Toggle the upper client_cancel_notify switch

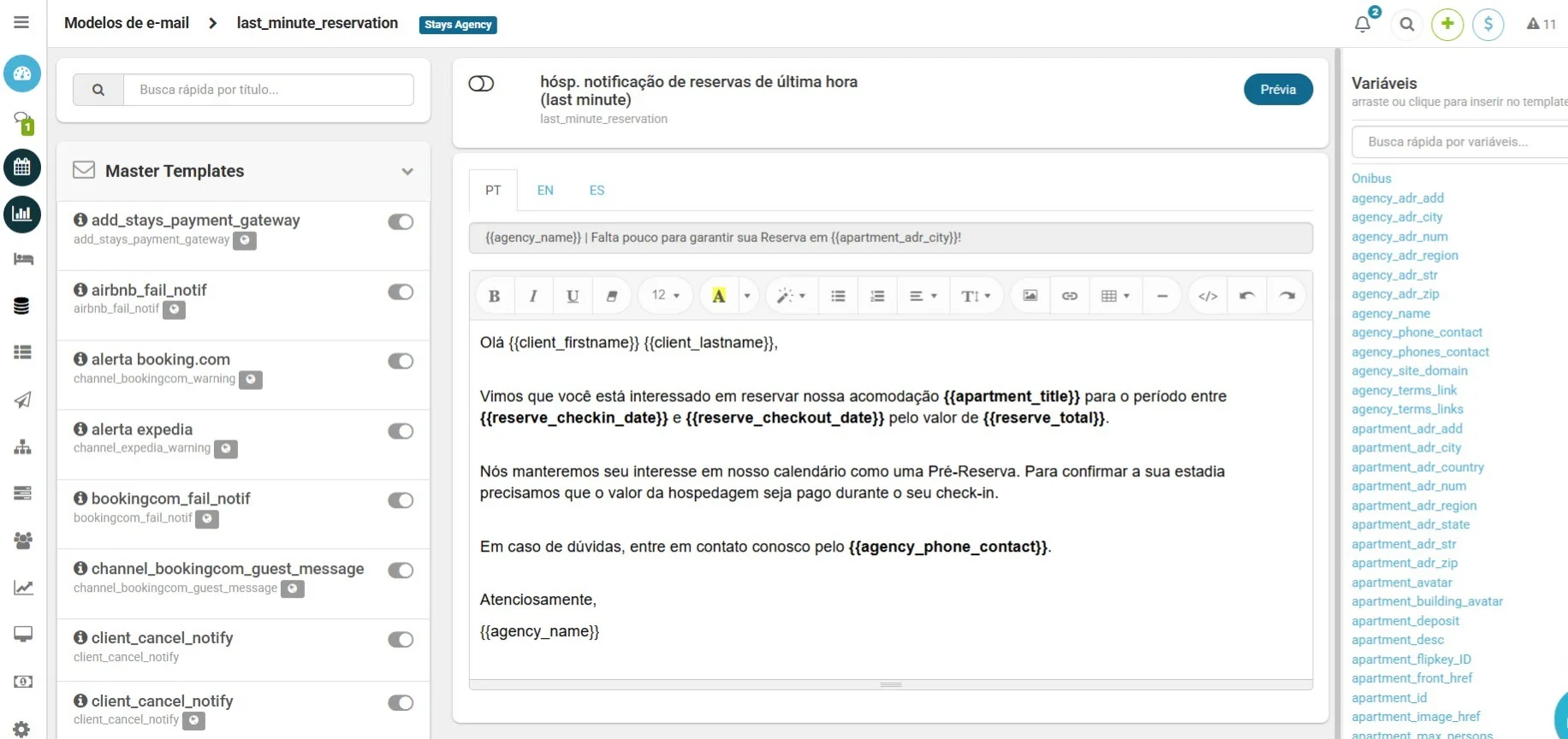click(401, 641)
